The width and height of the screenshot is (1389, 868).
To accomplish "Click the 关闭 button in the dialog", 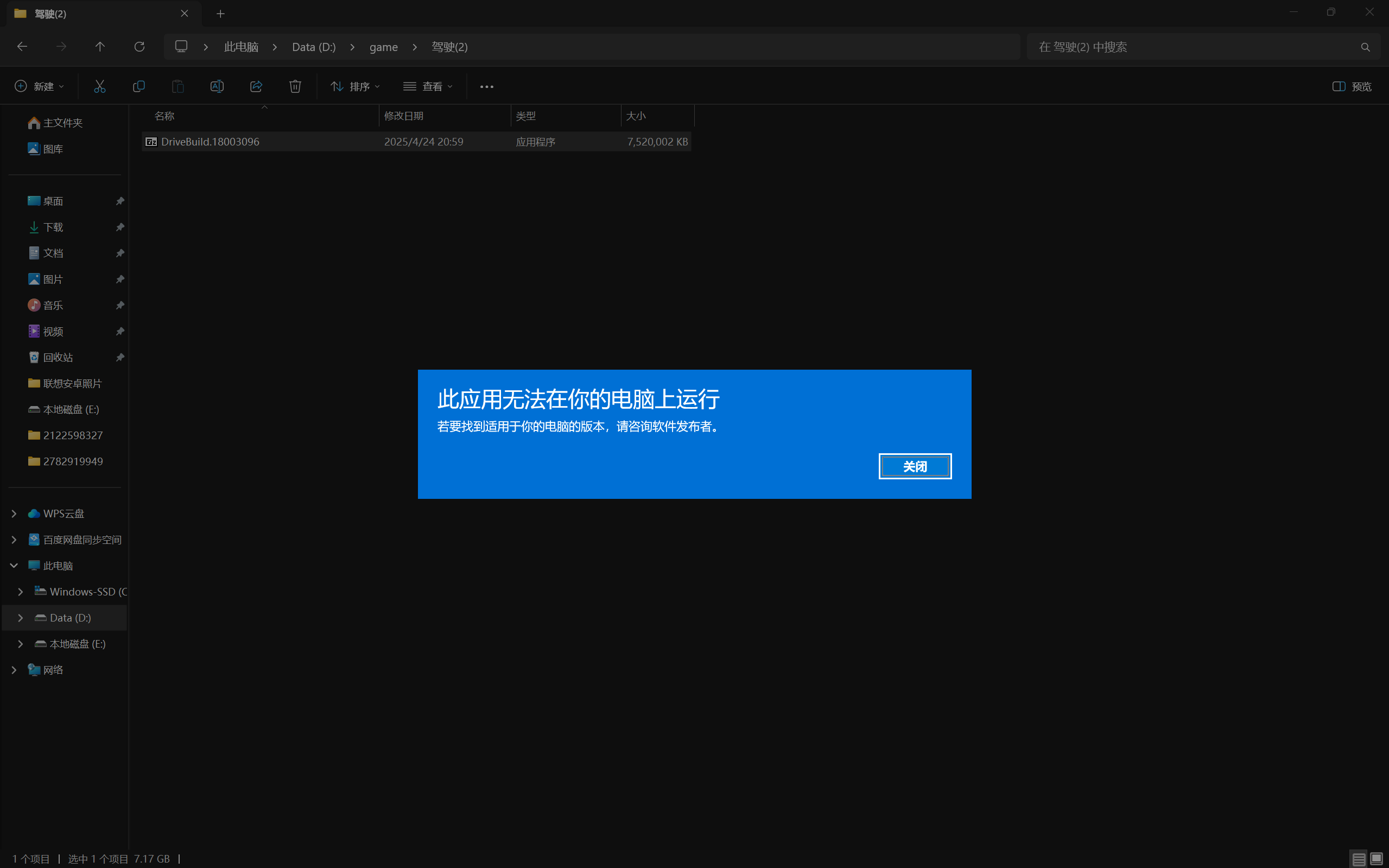I will 915,466.
